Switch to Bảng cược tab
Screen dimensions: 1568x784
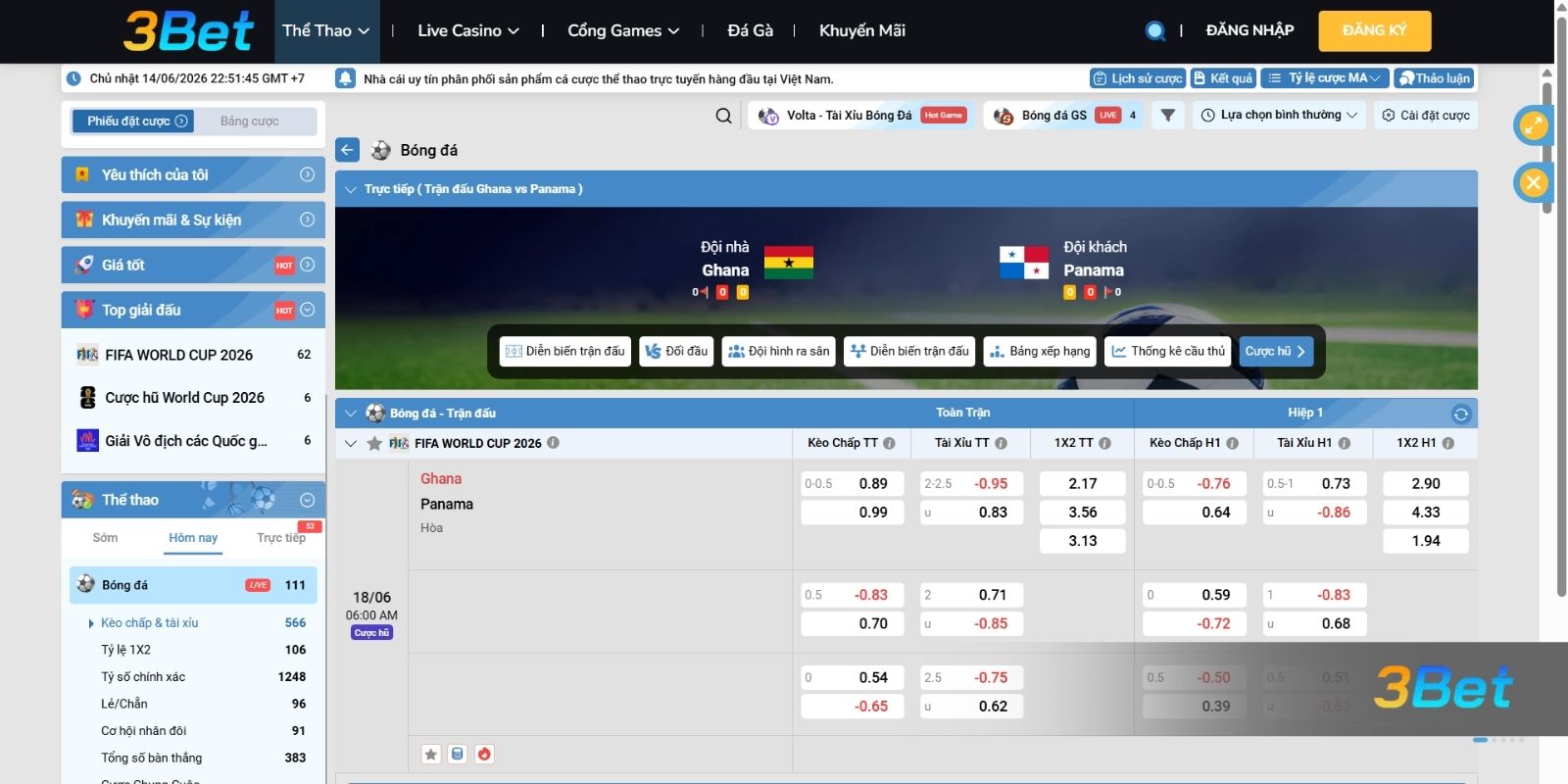pos(250,122)
